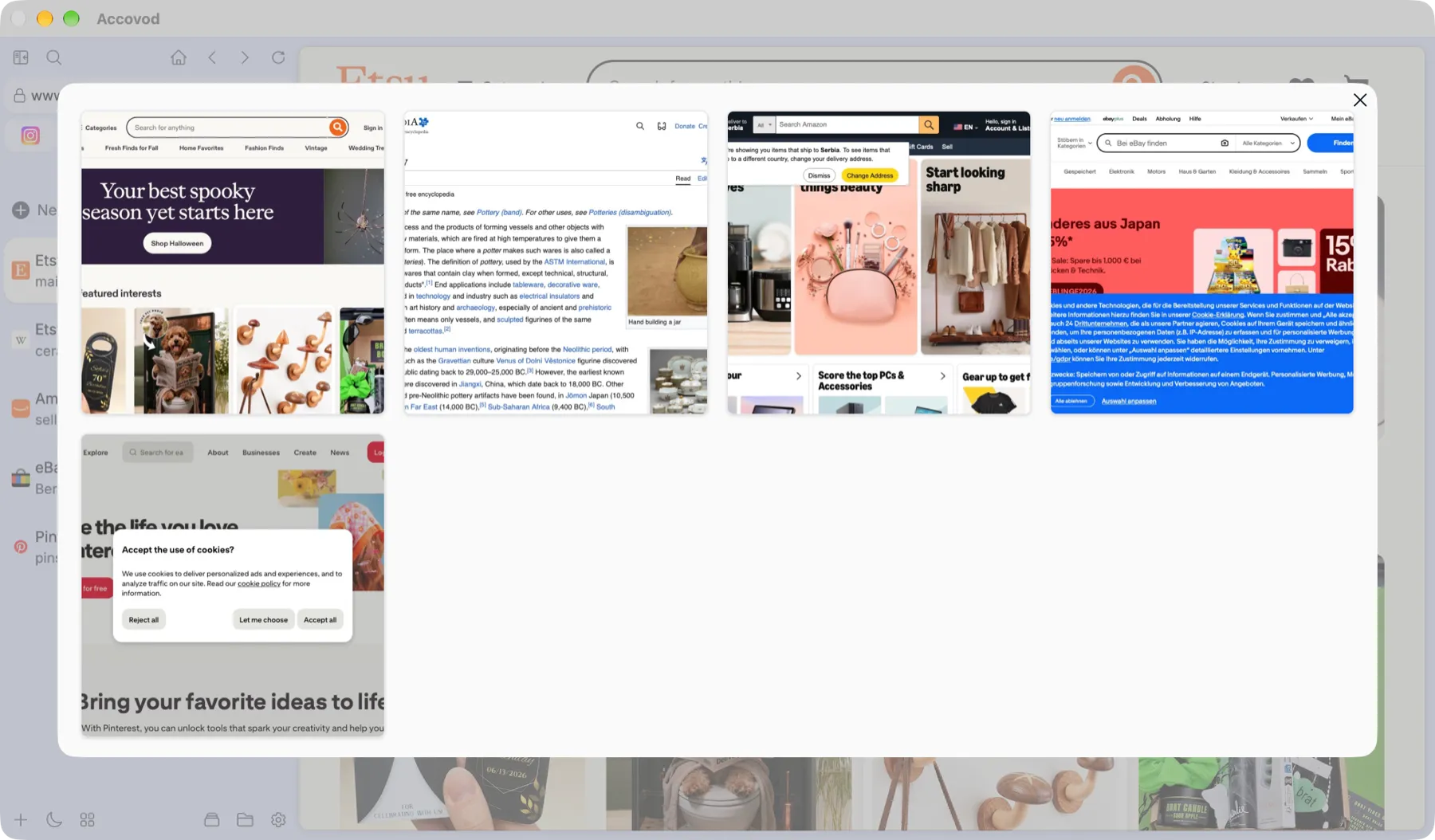Viewport: 1435px width, 840px height.
Task: Navigate back with the left chevron
Action: click(212, 57)
